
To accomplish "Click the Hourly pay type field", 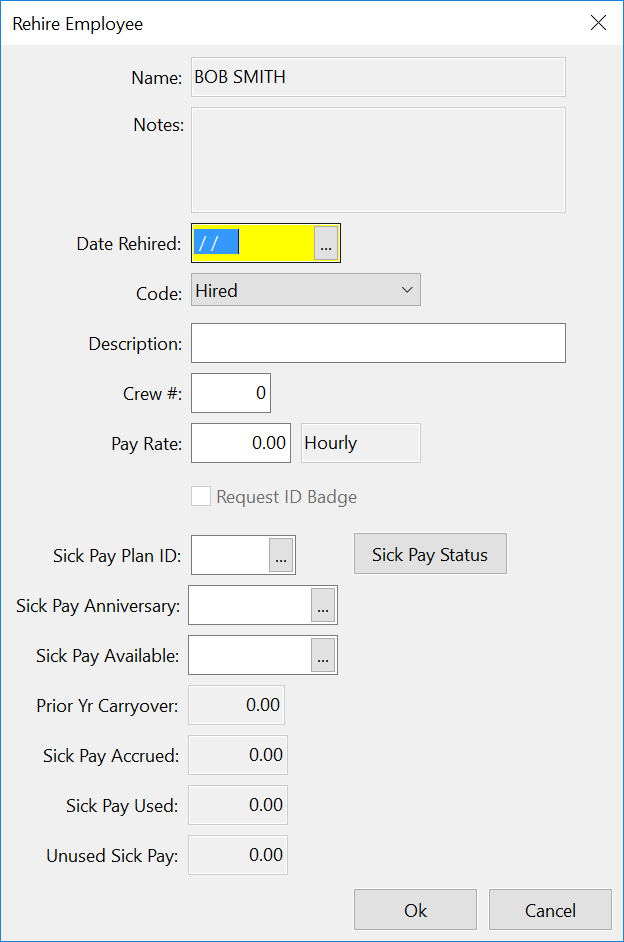I will [360, 443].
